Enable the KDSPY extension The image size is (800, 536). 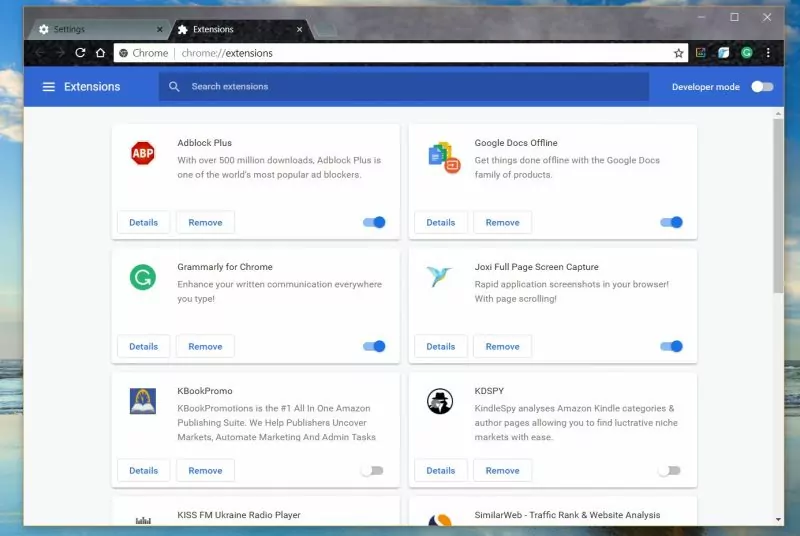click(669, 470)
